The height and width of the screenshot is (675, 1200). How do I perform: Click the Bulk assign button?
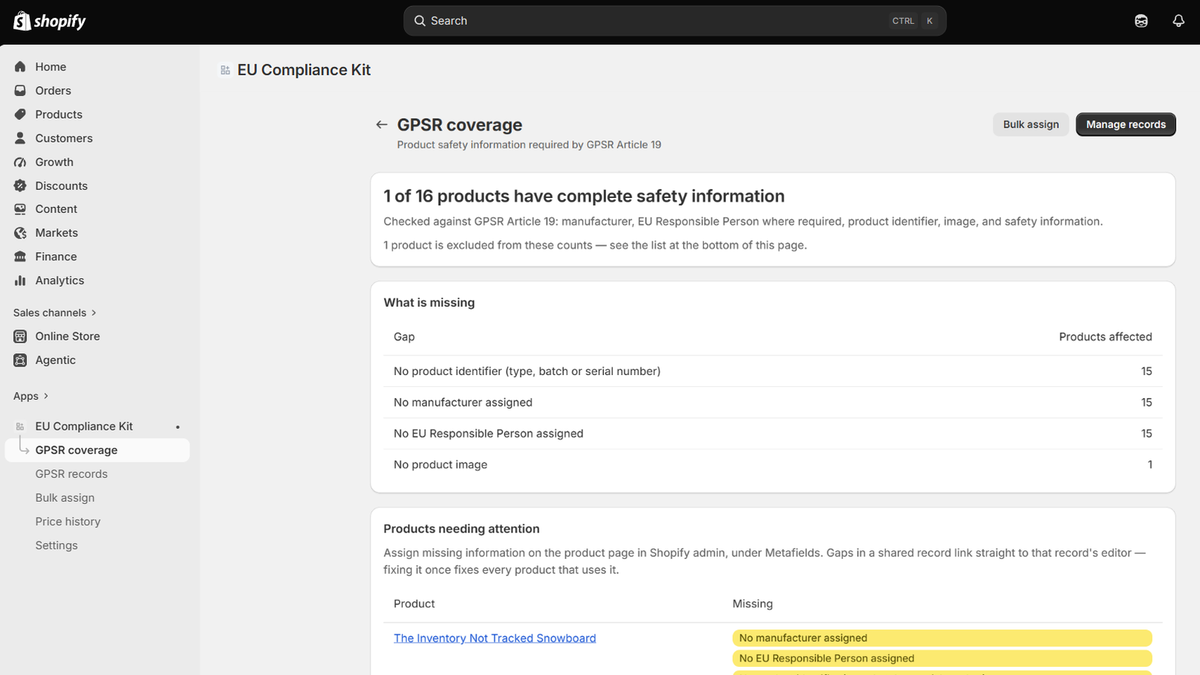(x=1031, y=125)
